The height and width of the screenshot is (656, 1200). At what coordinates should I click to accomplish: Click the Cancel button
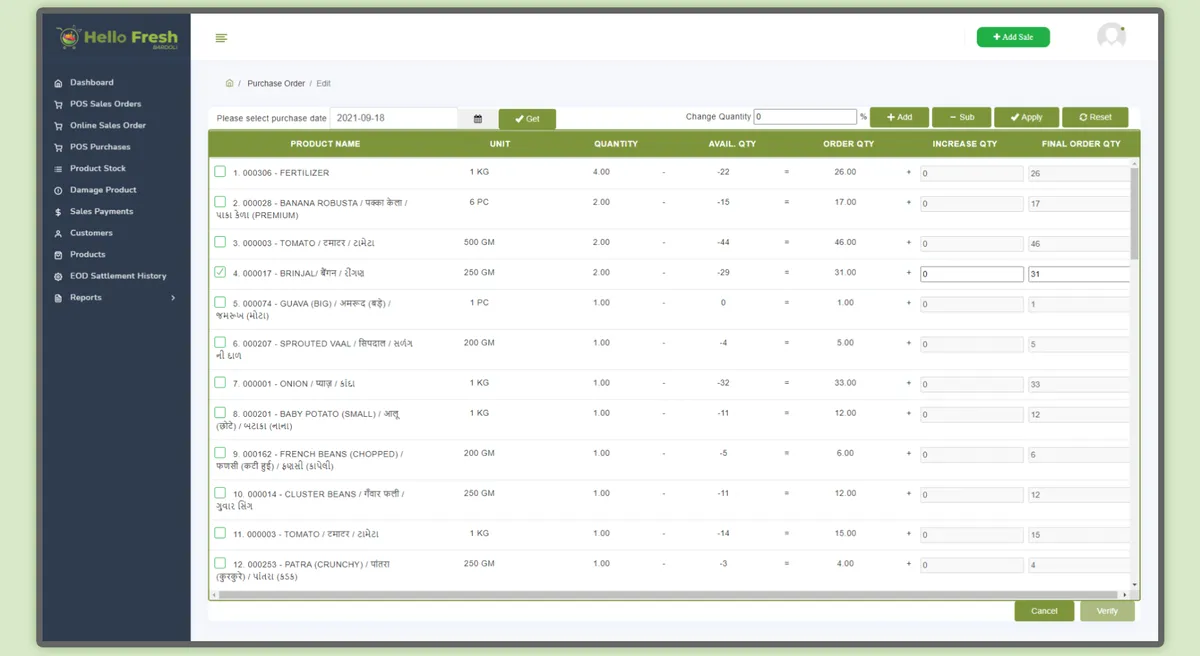click(1044, 611)
